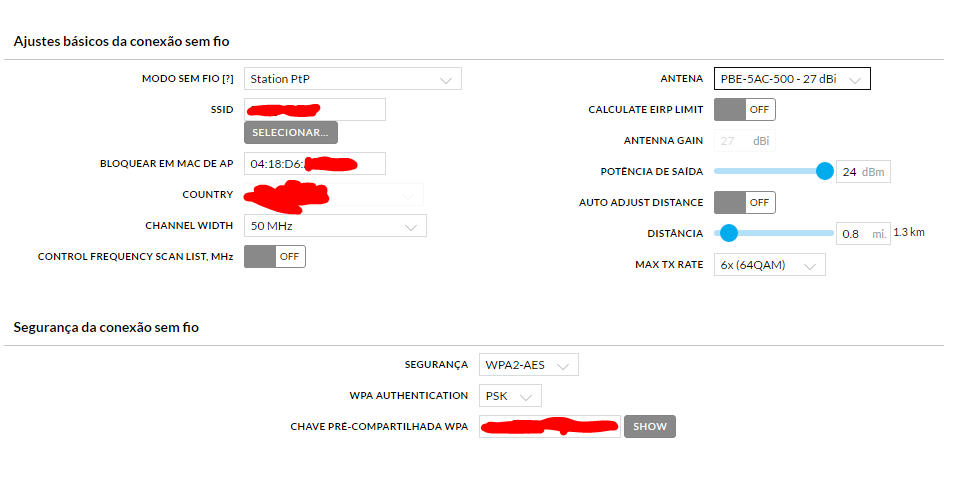Turn on Auto Adjust Distance toggle
This screenshot has height=478, width=955.
click(x=744, y=203)
